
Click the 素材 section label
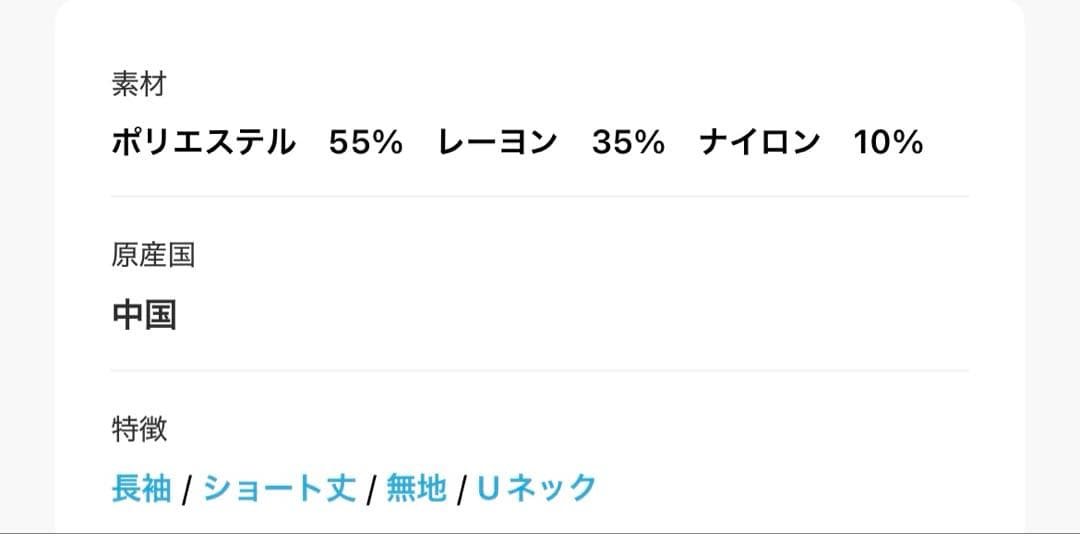(138, 84)
